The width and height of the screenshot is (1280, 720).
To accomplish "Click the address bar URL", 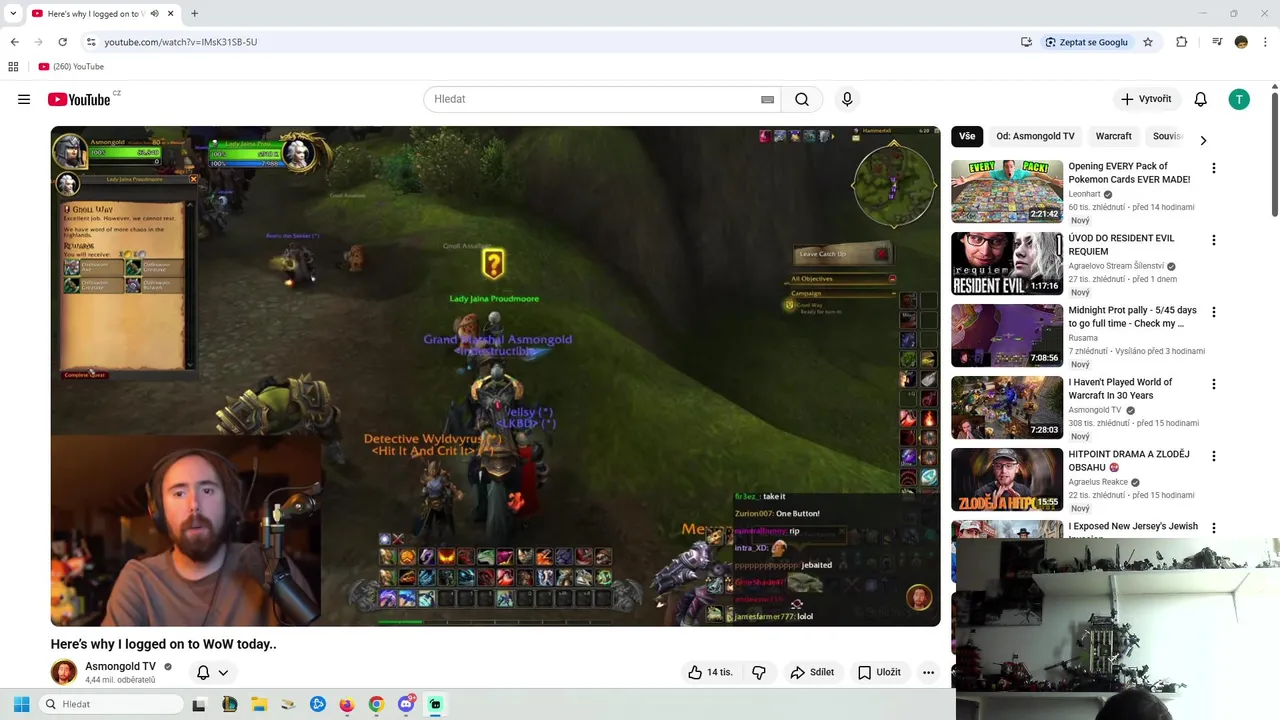I will (181, 42).
